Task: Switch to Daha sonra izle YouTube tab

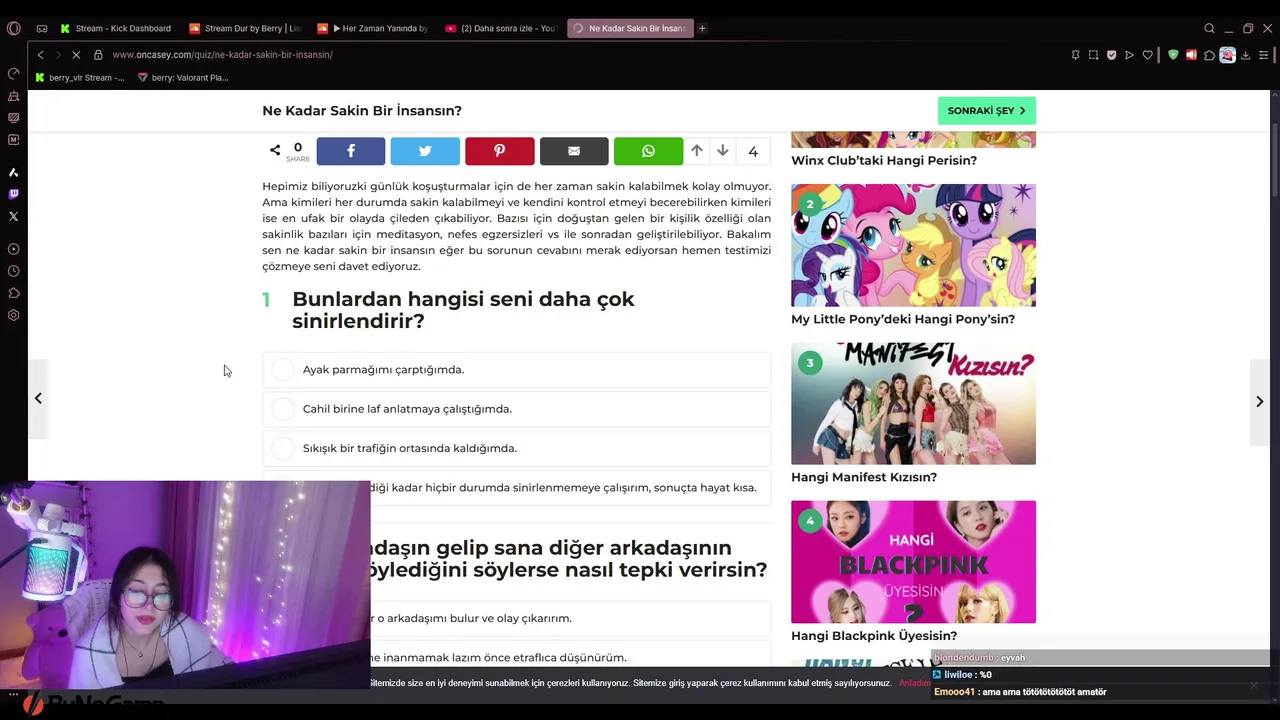Action: (501, 28)
